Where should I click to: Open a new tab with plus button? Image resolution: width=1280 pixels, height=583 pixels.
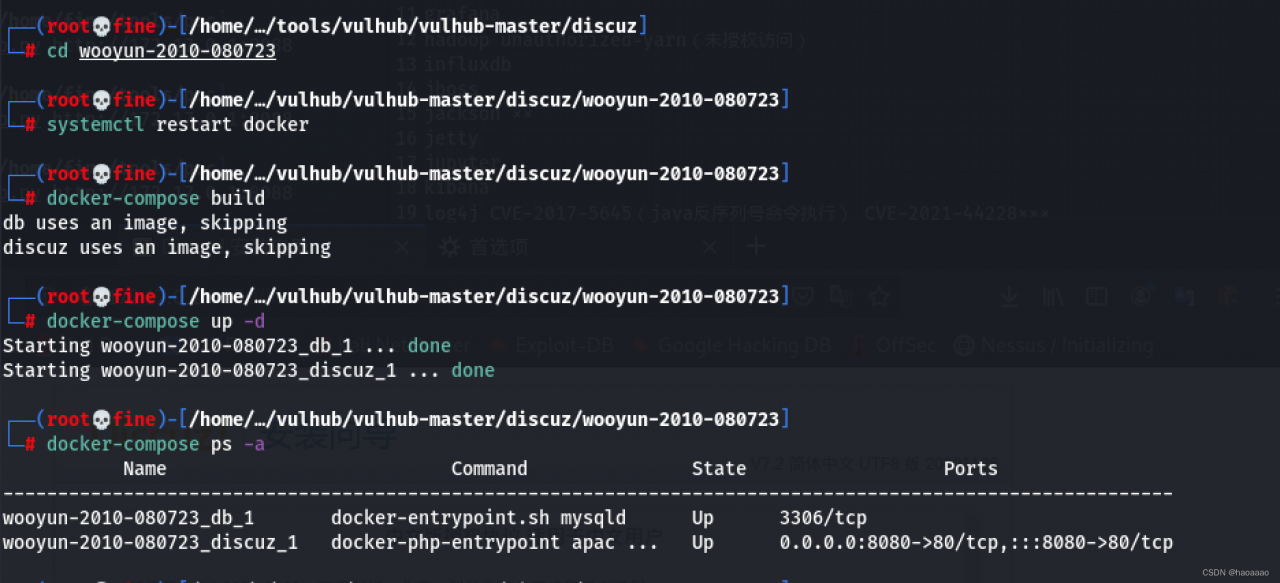pyautogui.click(x=755, y=247)
